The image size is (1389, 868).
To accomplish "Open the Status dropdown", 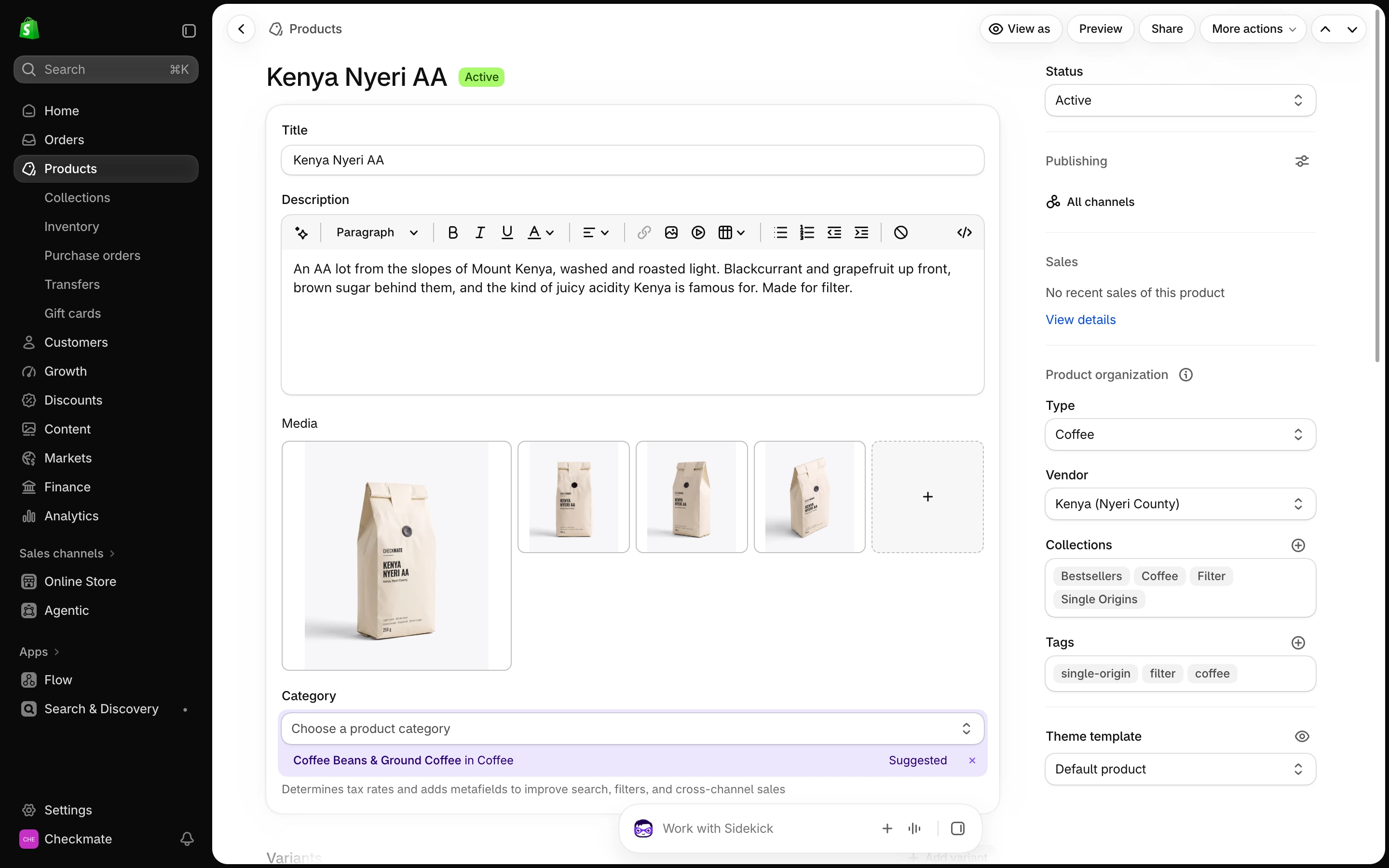I will click(1180, 100).
